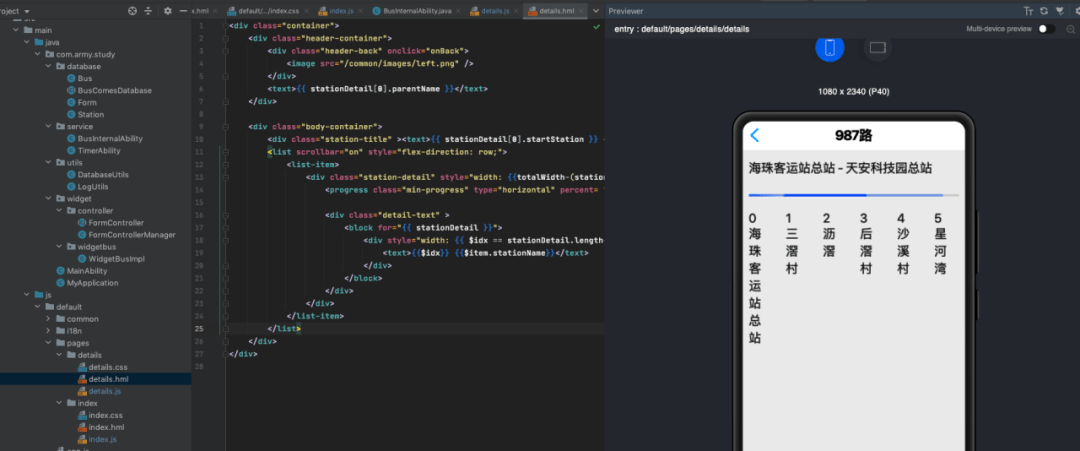Viewport: 1080px width, 451px height.
Task: Click the 海珠客运站总站 - 天安科技园总站 route heading
Action: tap(840, 168)
